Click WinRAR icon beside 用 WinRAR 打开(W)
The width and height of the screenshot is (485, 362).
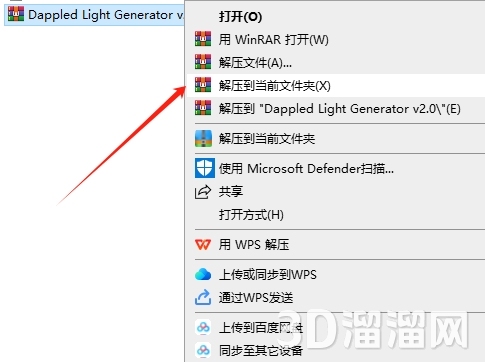(x=203, y=39)
